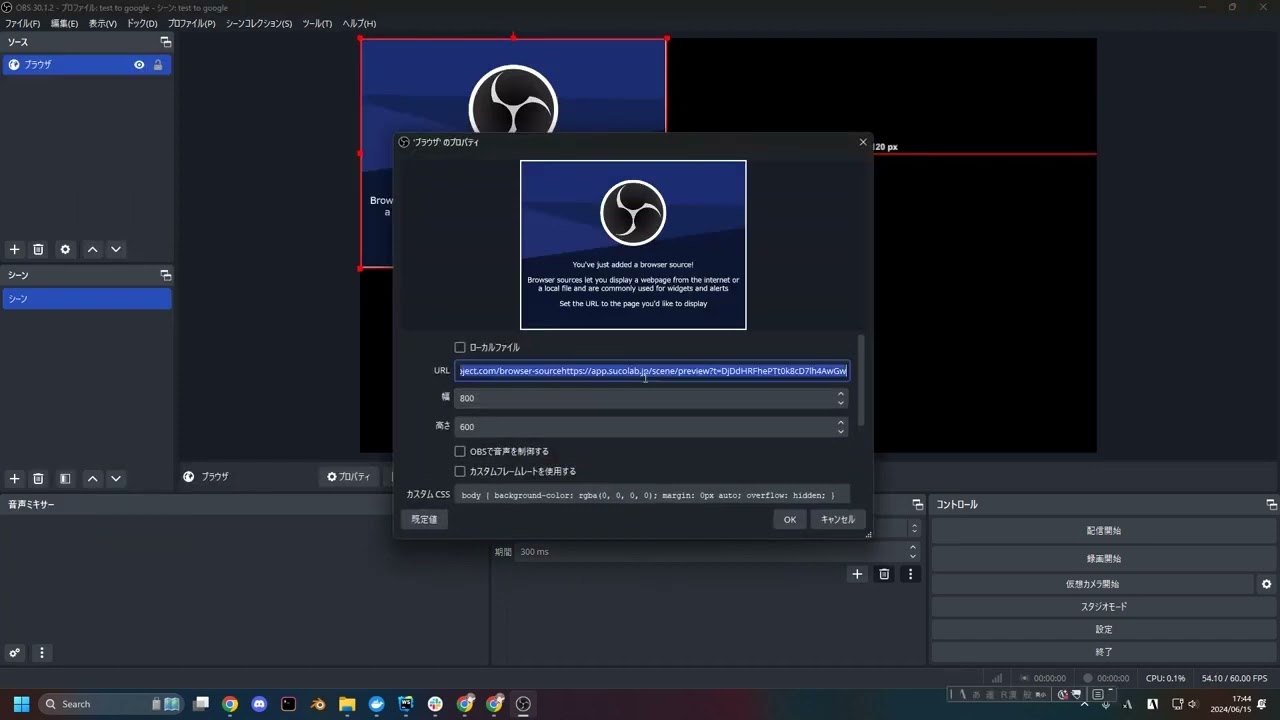Open the ドック(D) menu

[x=141, y=23]
